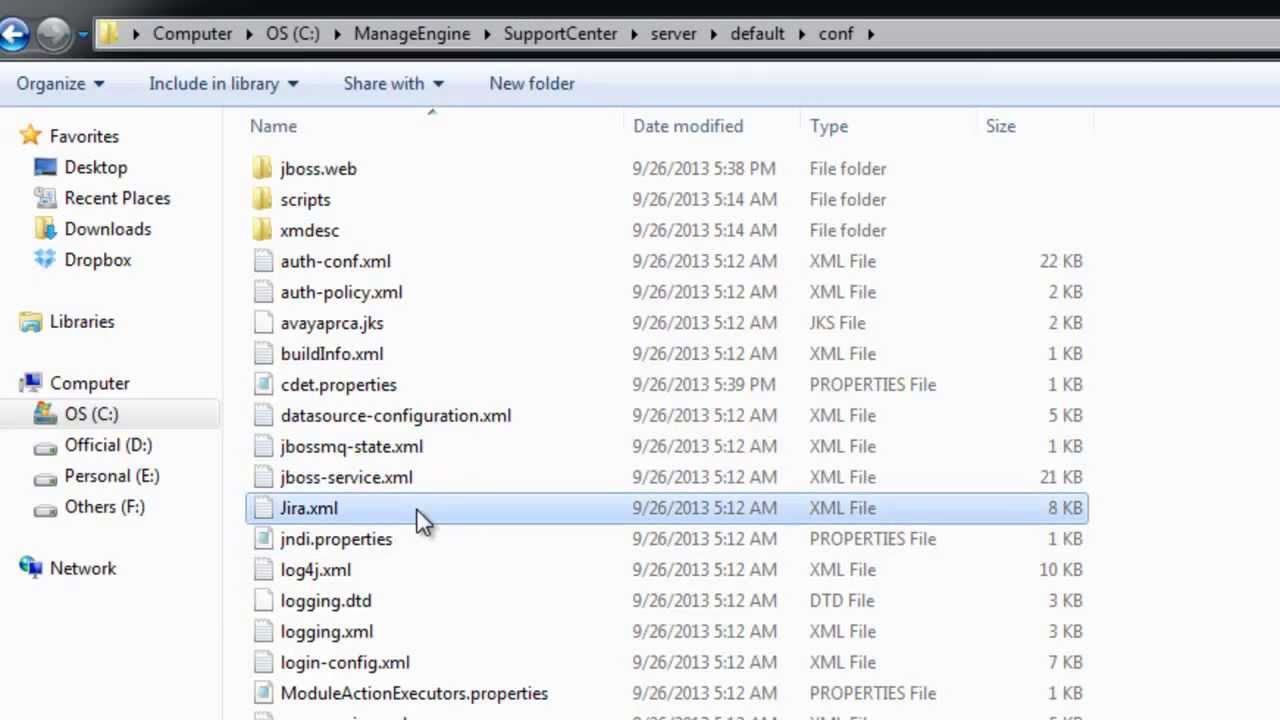Click the folder icon in address bar

[x=110, y=33]
